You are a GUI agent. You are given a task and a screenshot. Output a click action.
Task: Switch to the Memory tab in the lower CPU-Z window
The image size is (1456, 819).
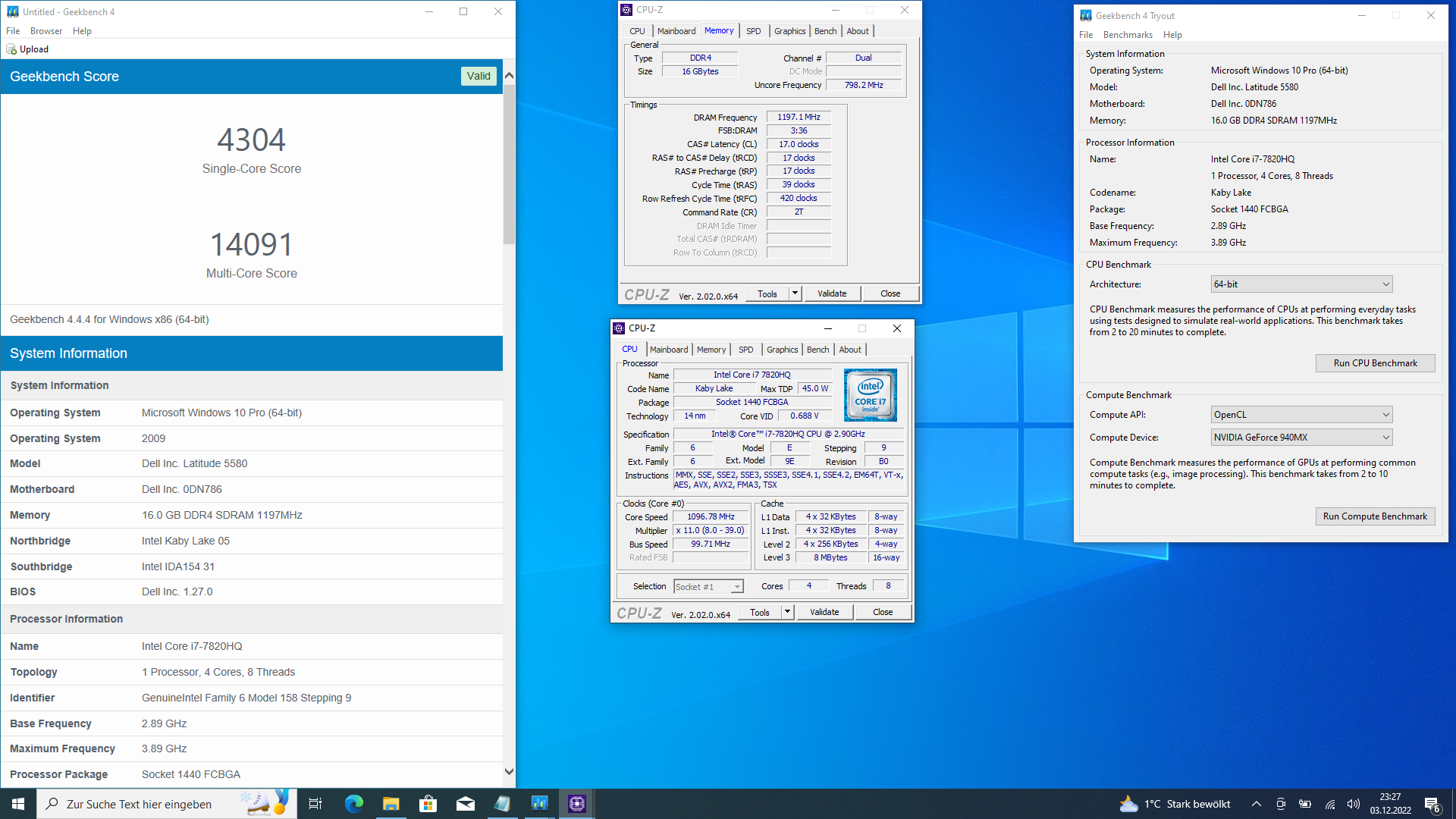711,350
